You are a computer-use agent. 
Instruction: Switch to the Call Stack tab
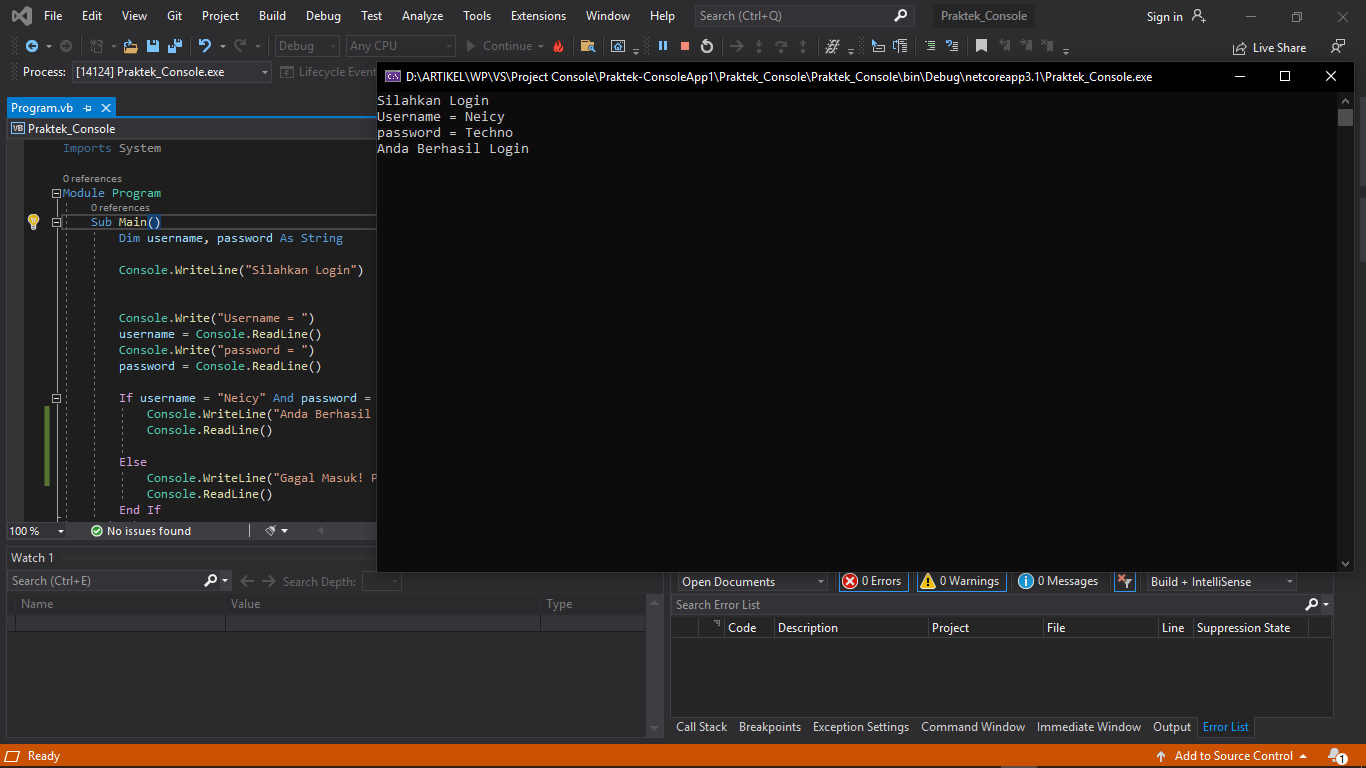click(701, 727)
